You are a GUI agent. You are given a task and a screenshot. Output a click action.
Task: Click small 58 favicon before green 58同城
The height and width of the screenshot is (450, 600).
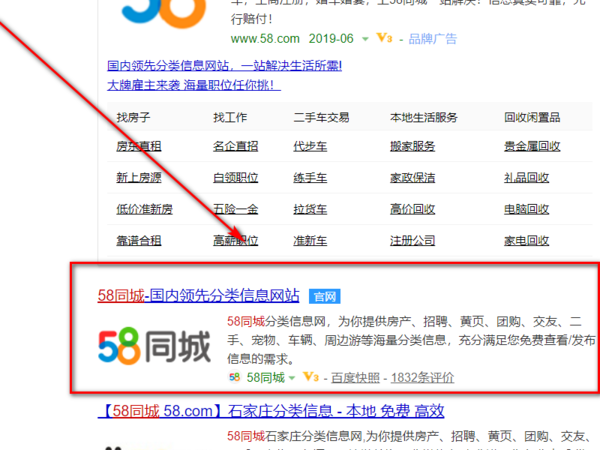235,378
